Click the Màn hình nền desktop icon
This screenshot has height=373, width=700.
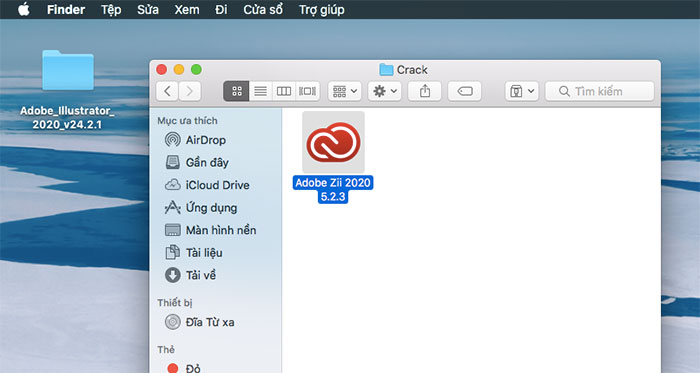tap(172, 230)
